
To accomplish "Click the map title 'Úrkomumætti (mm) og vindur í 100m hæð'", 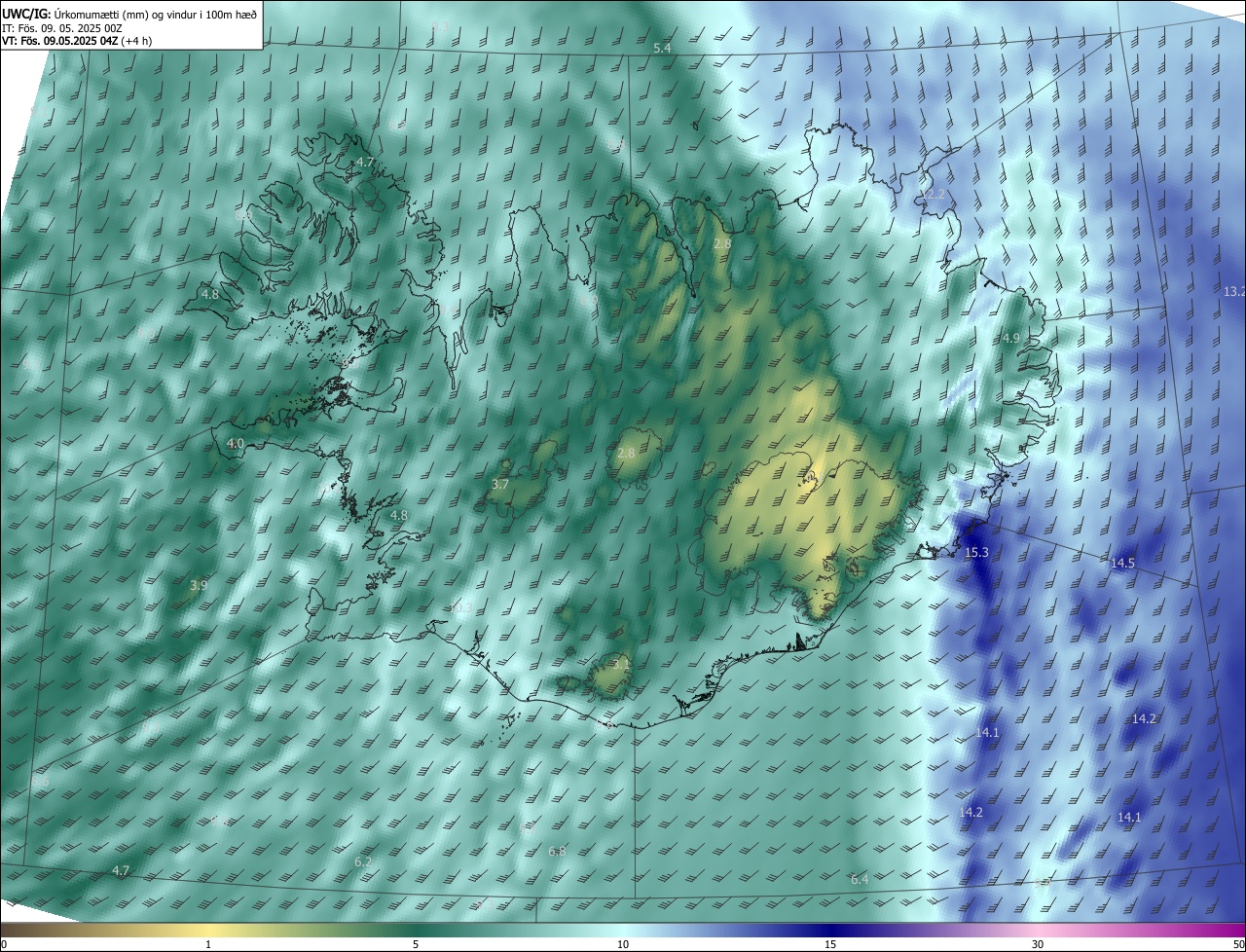I will (156, 13).
